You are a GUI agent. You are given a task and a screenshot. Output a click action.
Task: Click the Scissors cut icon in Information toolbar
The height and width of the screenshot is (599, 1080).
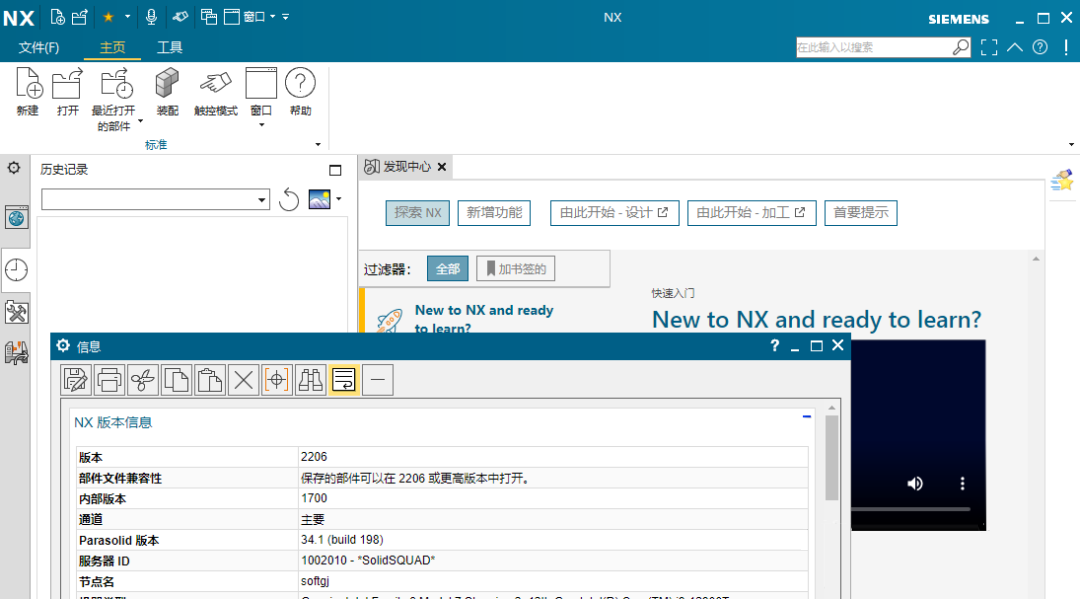[x=142, y=379]
